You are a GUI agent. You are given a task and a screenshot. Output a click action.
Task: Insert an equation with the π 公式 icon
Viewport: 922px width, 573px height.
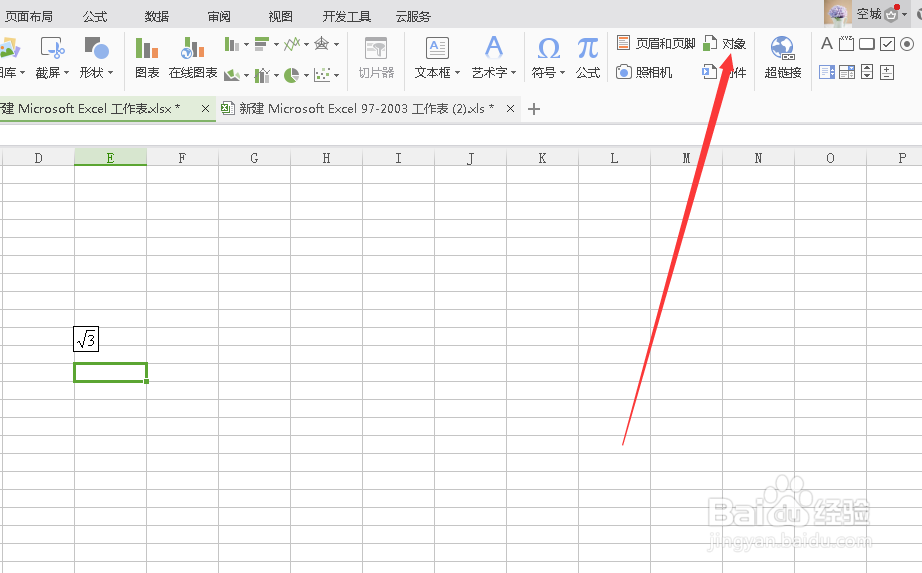tap(587, 48)
